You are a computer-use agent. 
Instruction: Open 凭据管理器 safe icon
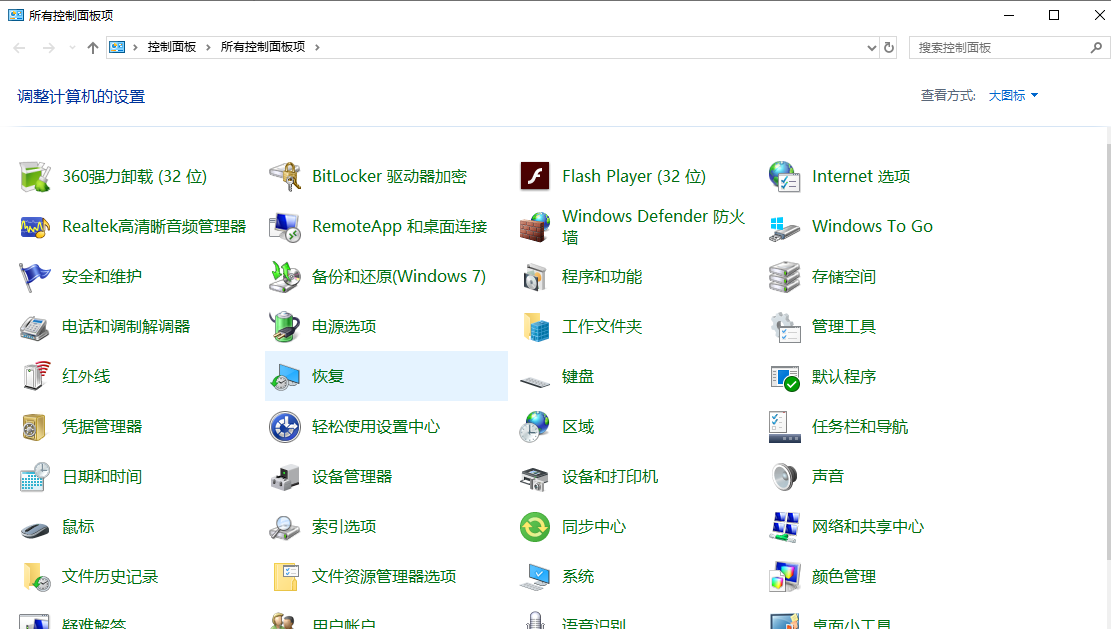[x=35, y=427]
